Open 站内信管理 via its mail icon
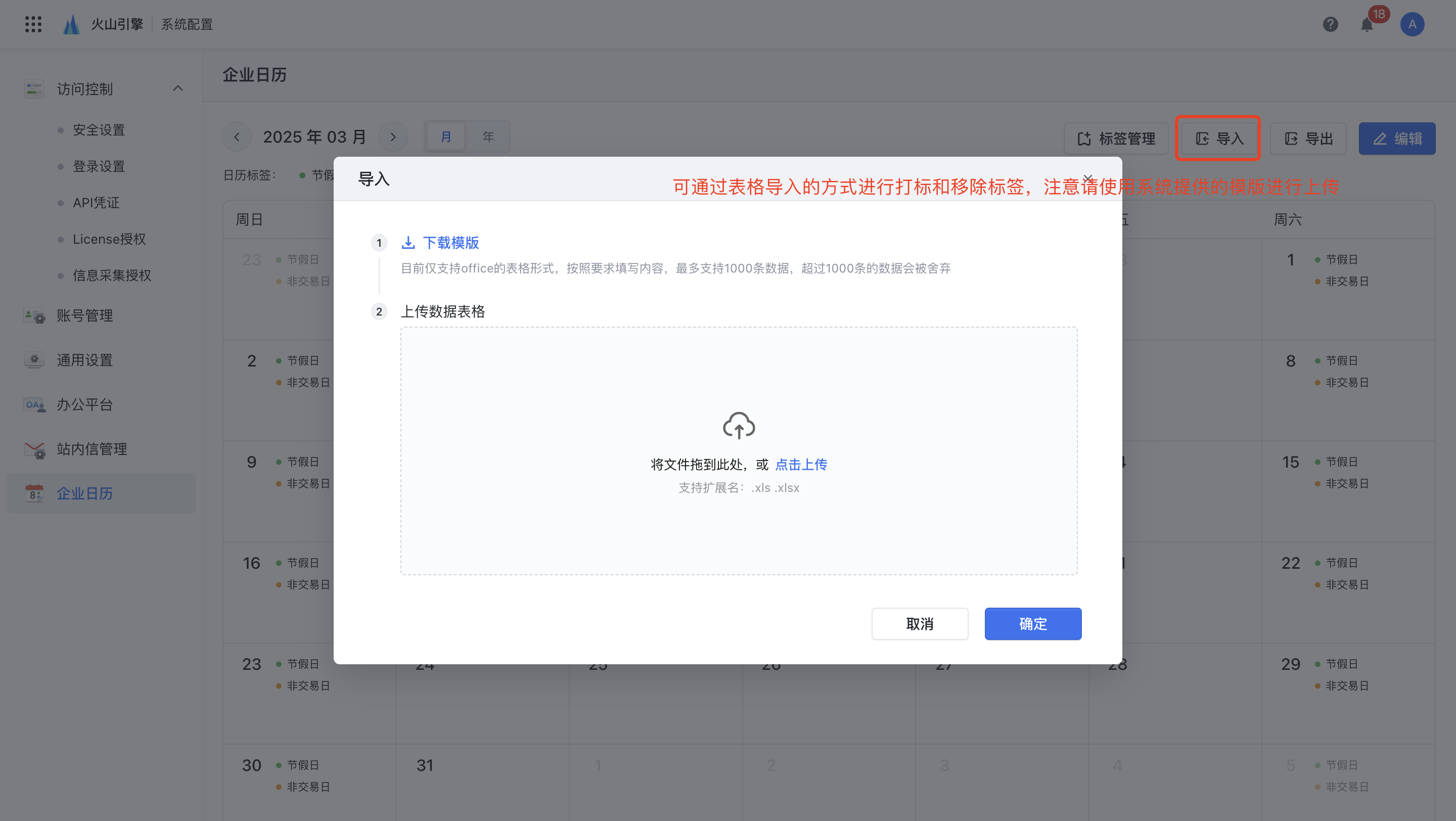The width and height of the screenshot is (1456, 821). click(x=34, y=449)
